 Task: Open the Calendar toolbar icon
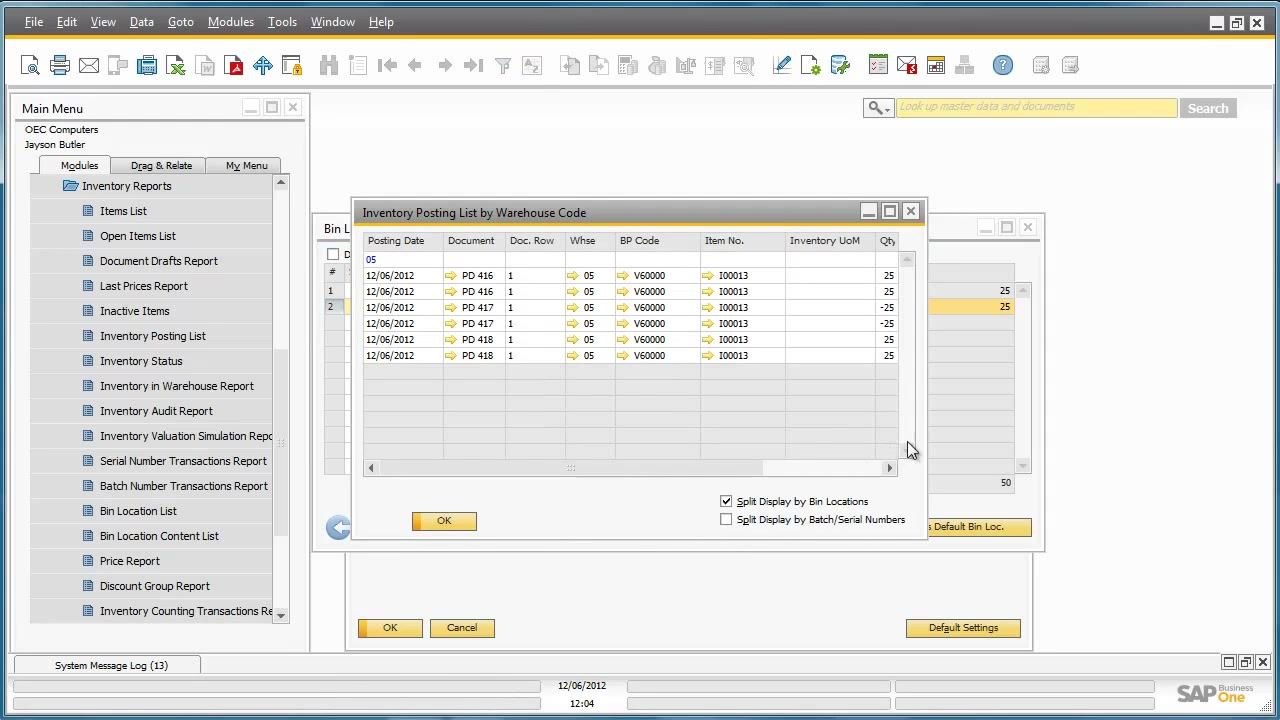(x=936, y=66)
